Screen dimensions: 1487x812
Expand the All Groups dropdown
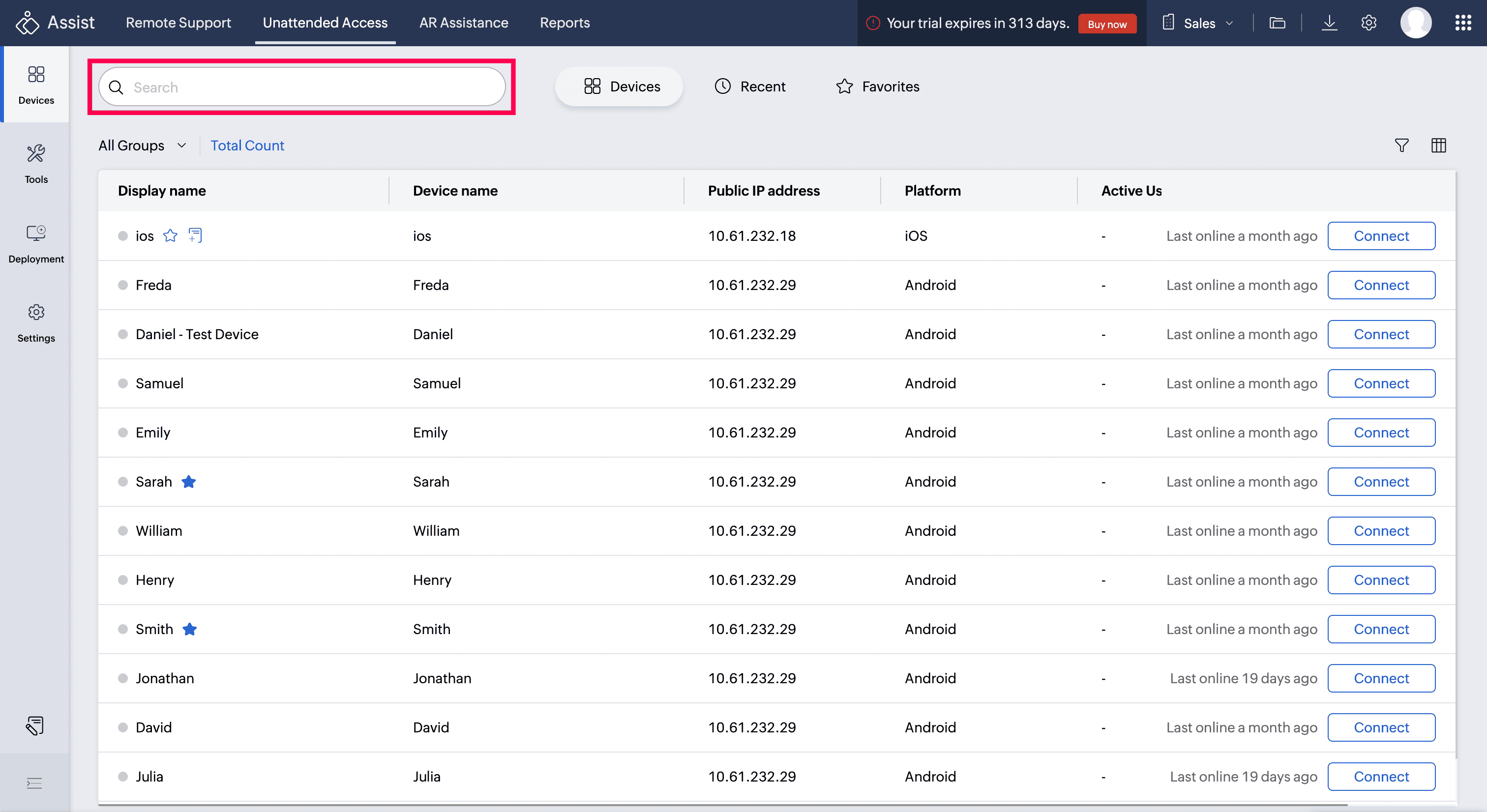pos(142,145)
